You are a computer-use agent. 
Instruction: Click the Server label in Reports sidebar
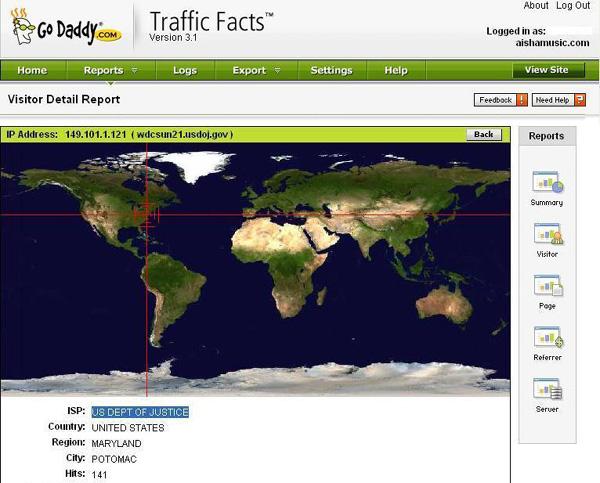(547, 409)
